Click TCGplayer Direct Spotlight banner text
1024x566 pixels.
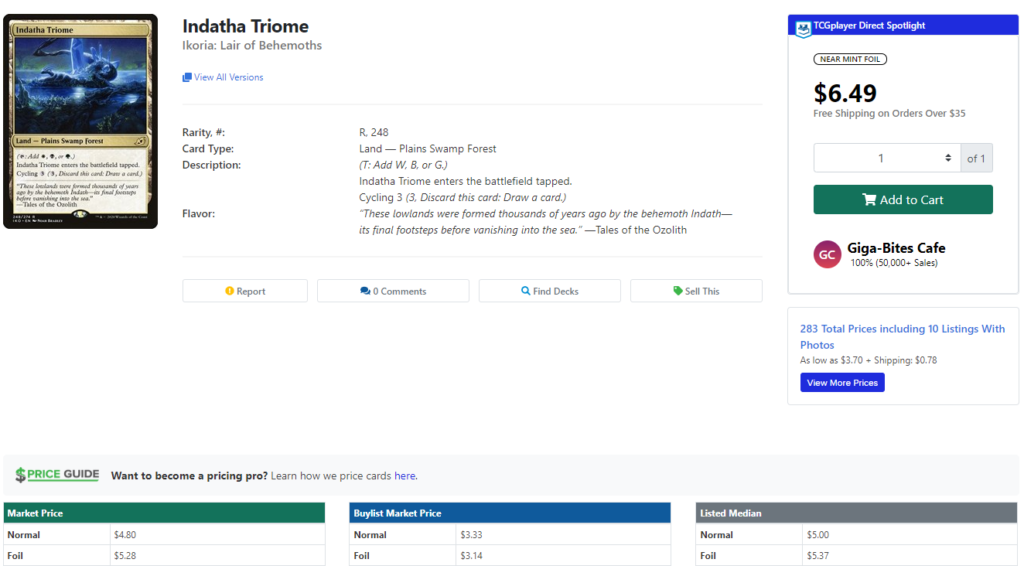[x=869, y=25]
